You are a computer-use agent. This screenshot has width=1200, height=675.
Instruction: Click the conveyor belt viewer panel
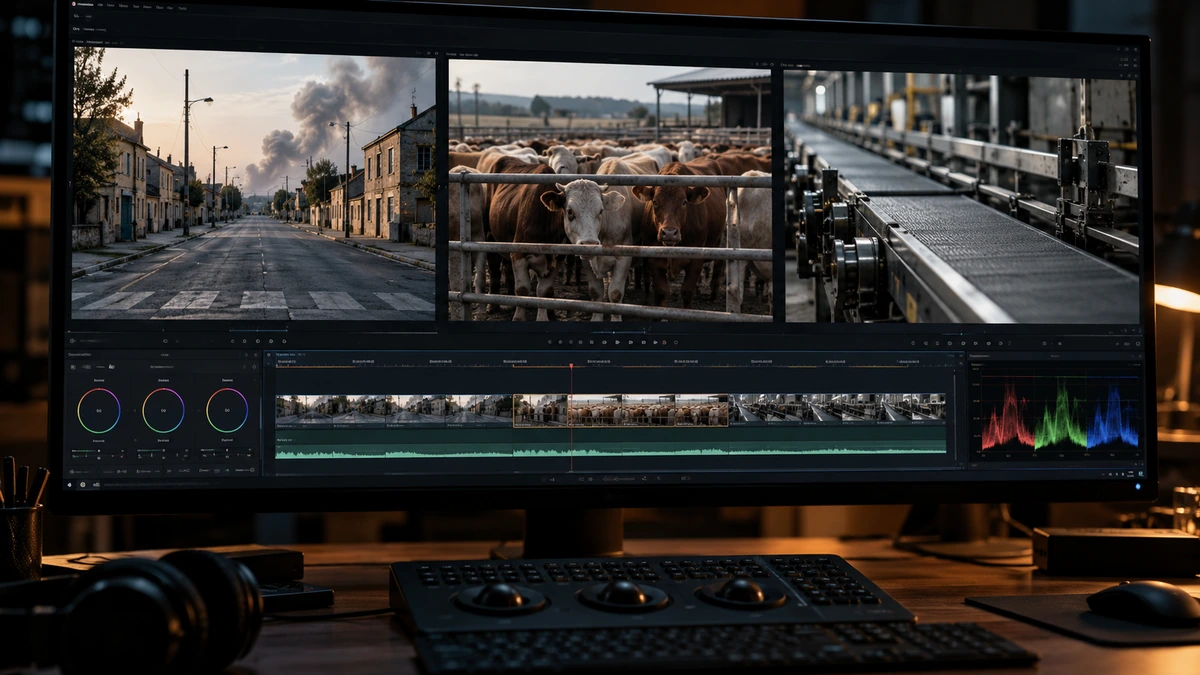click(x=962, y=196)
